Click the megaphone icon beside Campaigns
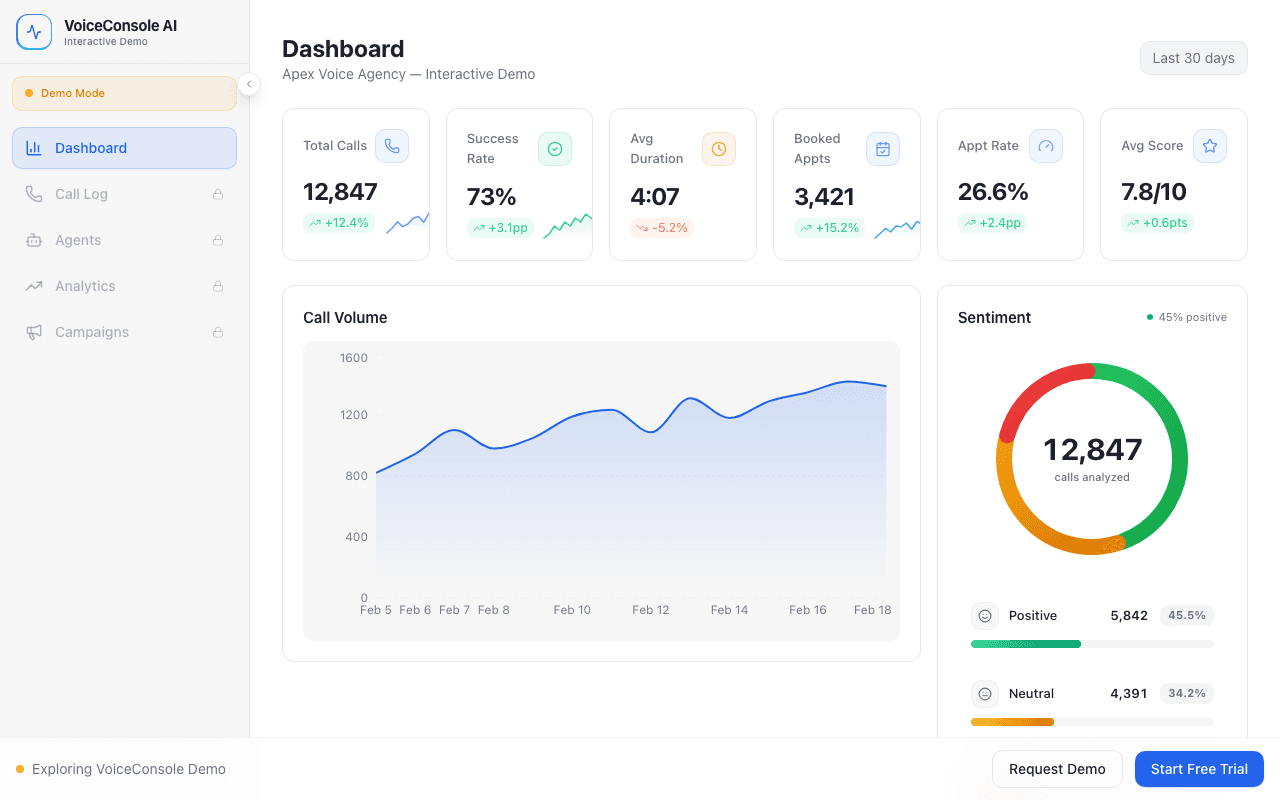This screenshot has width=1280, height=800. coord(34,332)
